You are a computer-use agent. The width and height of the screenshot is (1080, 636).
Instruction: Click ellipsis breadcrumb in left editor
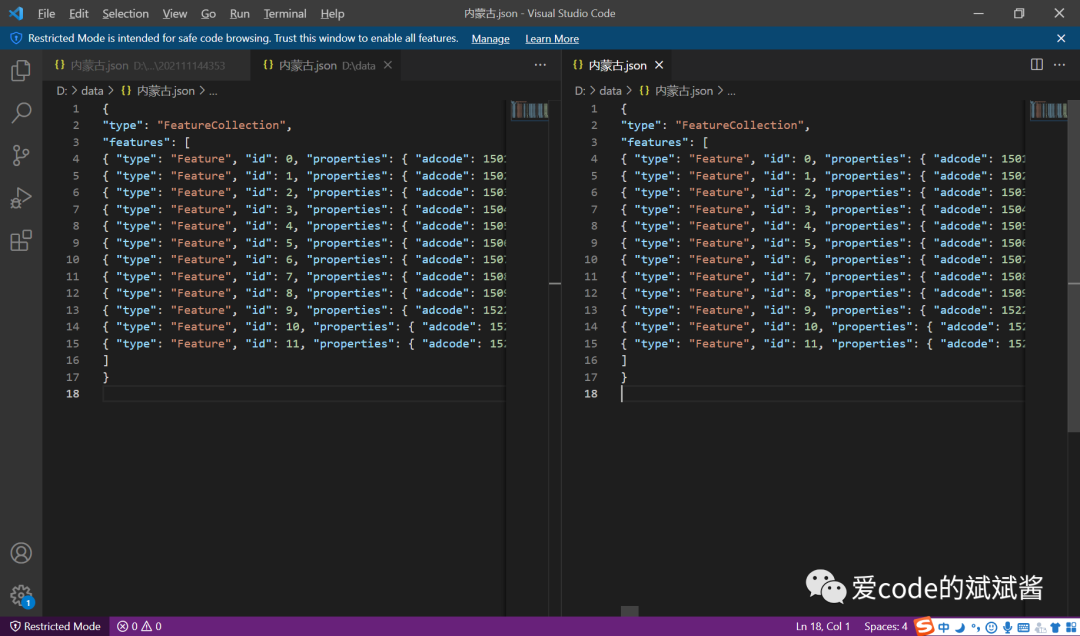coord(214,91)
